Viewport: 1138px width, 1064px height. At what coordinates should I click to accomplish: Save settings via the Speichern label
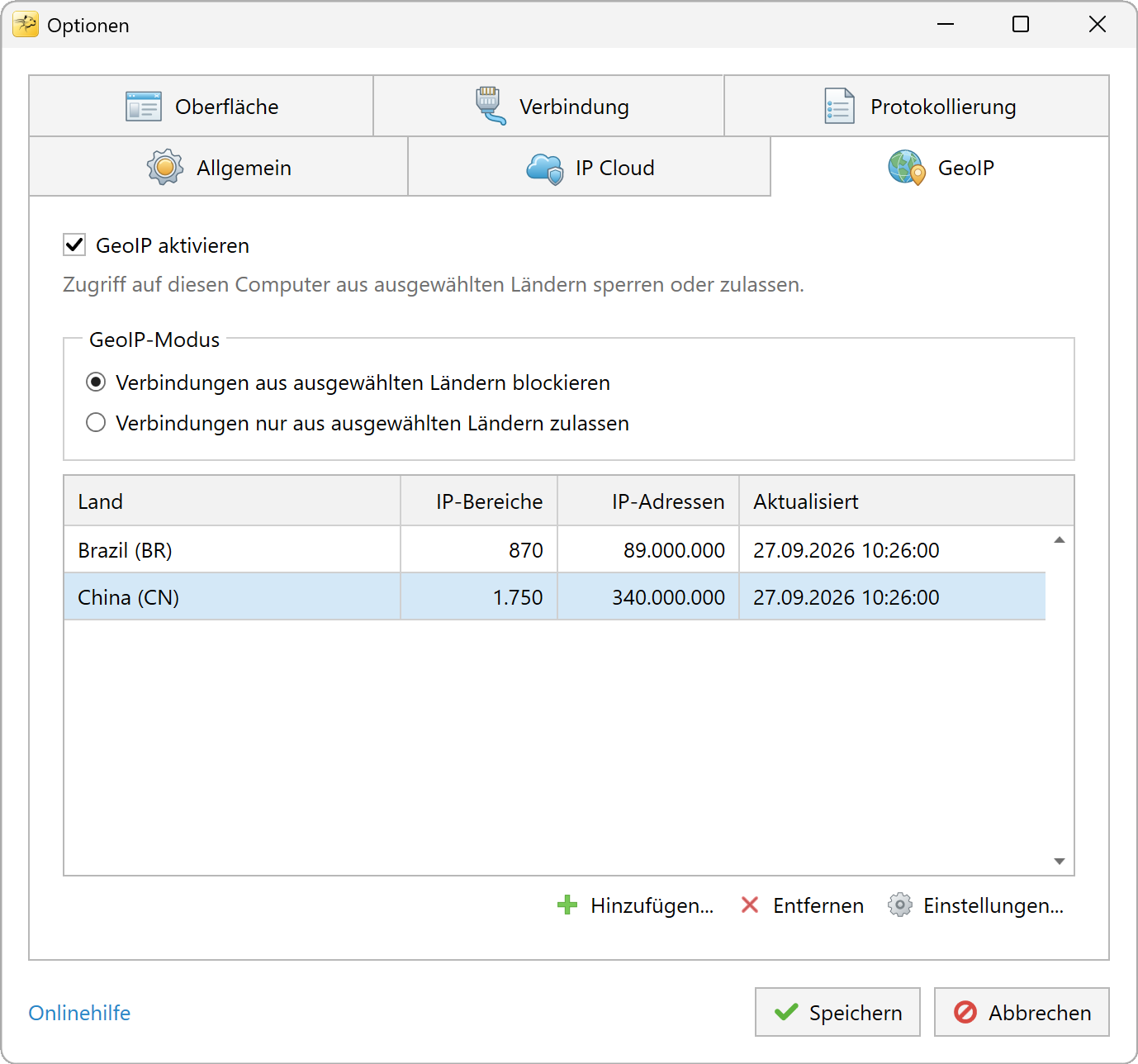(x=856, y=1013)
